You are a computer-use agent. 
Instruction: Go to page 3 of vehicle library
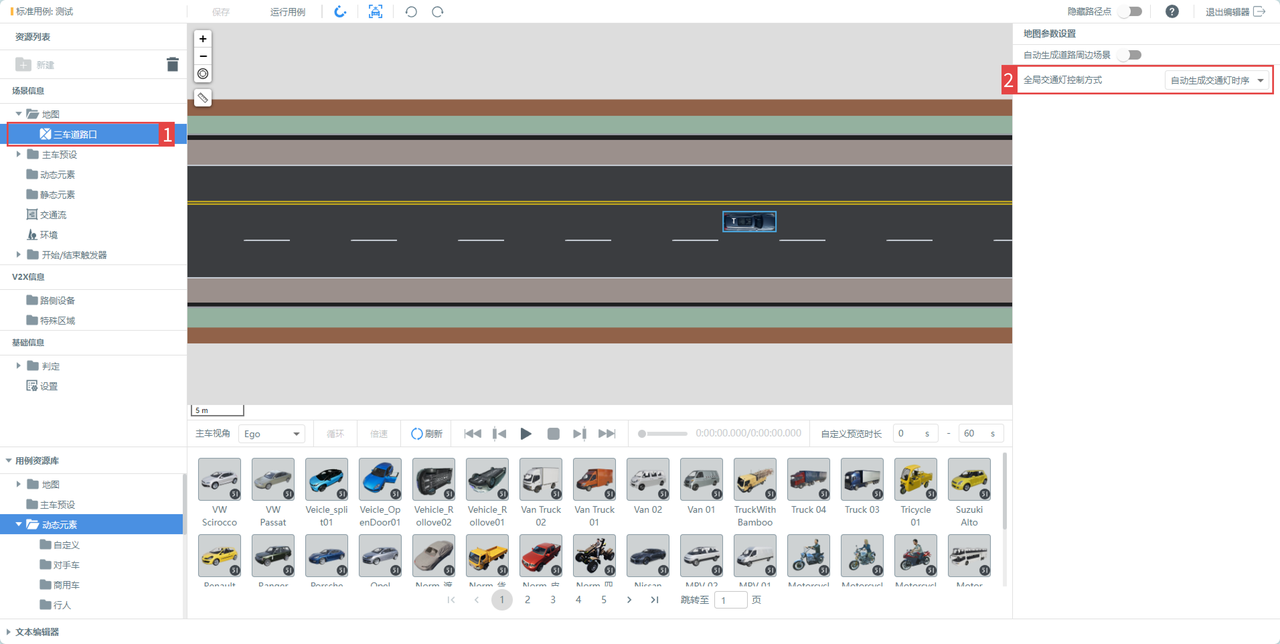coord(553,600)
